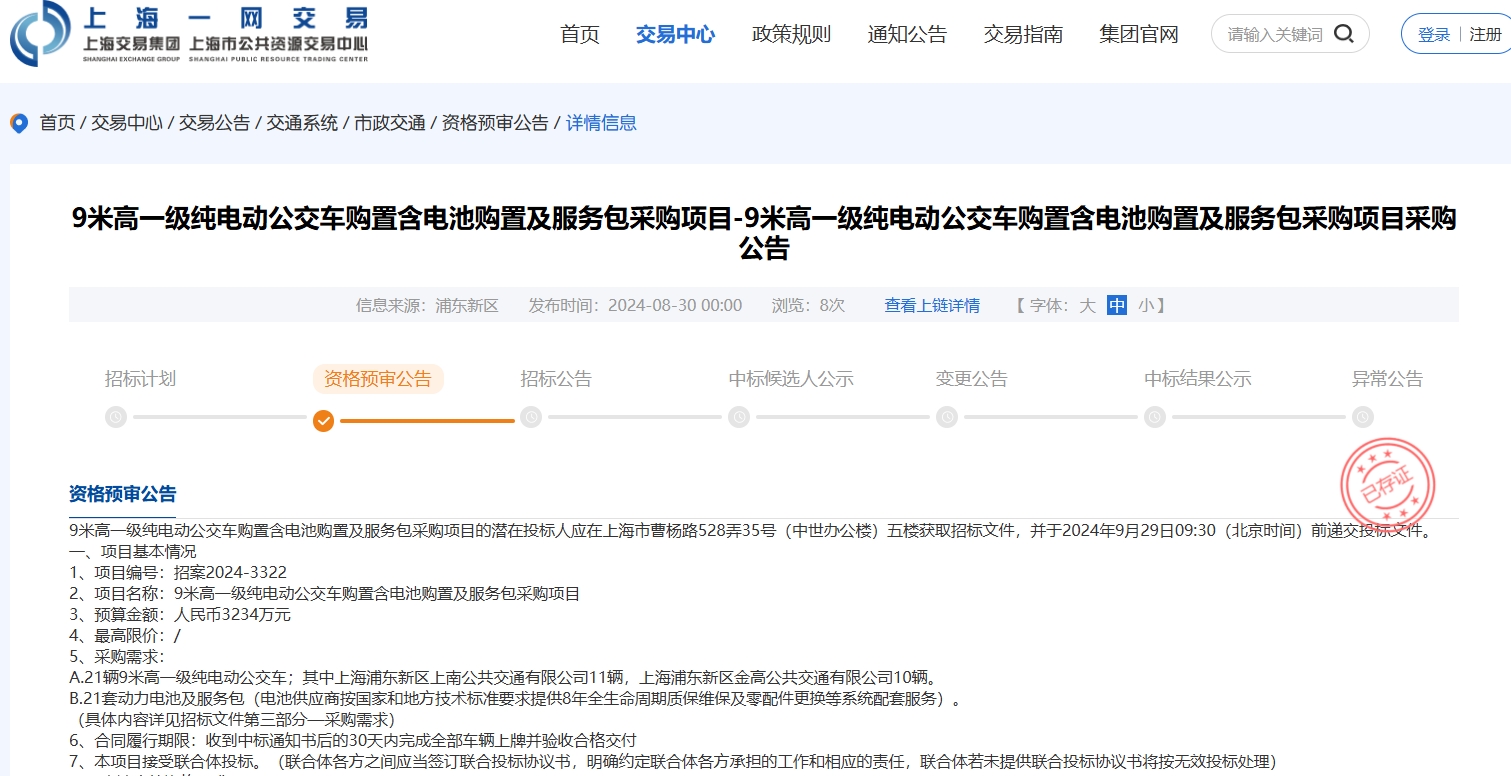Click the orange checkmark step icon
The image size is (1511, 776).
point(323,420)
